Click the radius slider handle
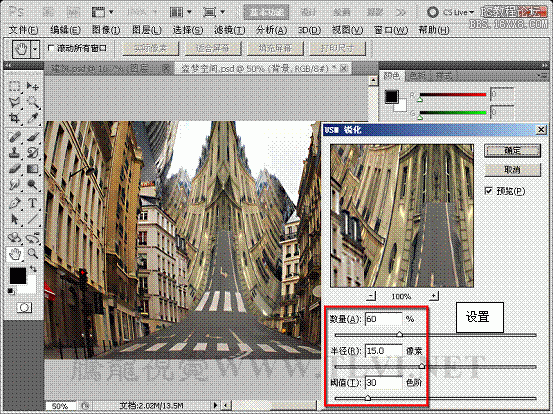This screenshot has height=414, width=553. (x=421, y=366)
